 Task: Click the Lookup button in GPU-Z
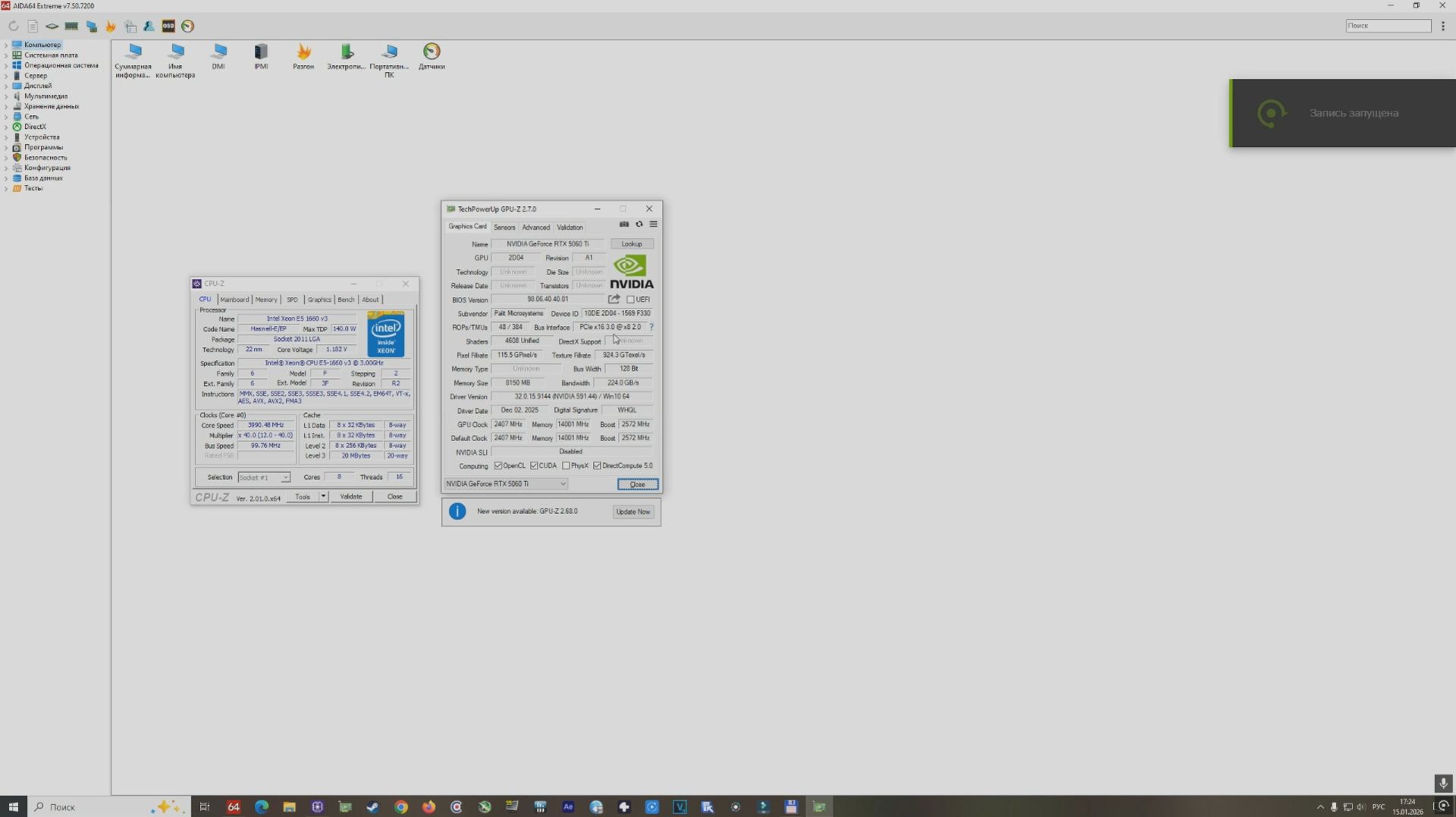631,243
